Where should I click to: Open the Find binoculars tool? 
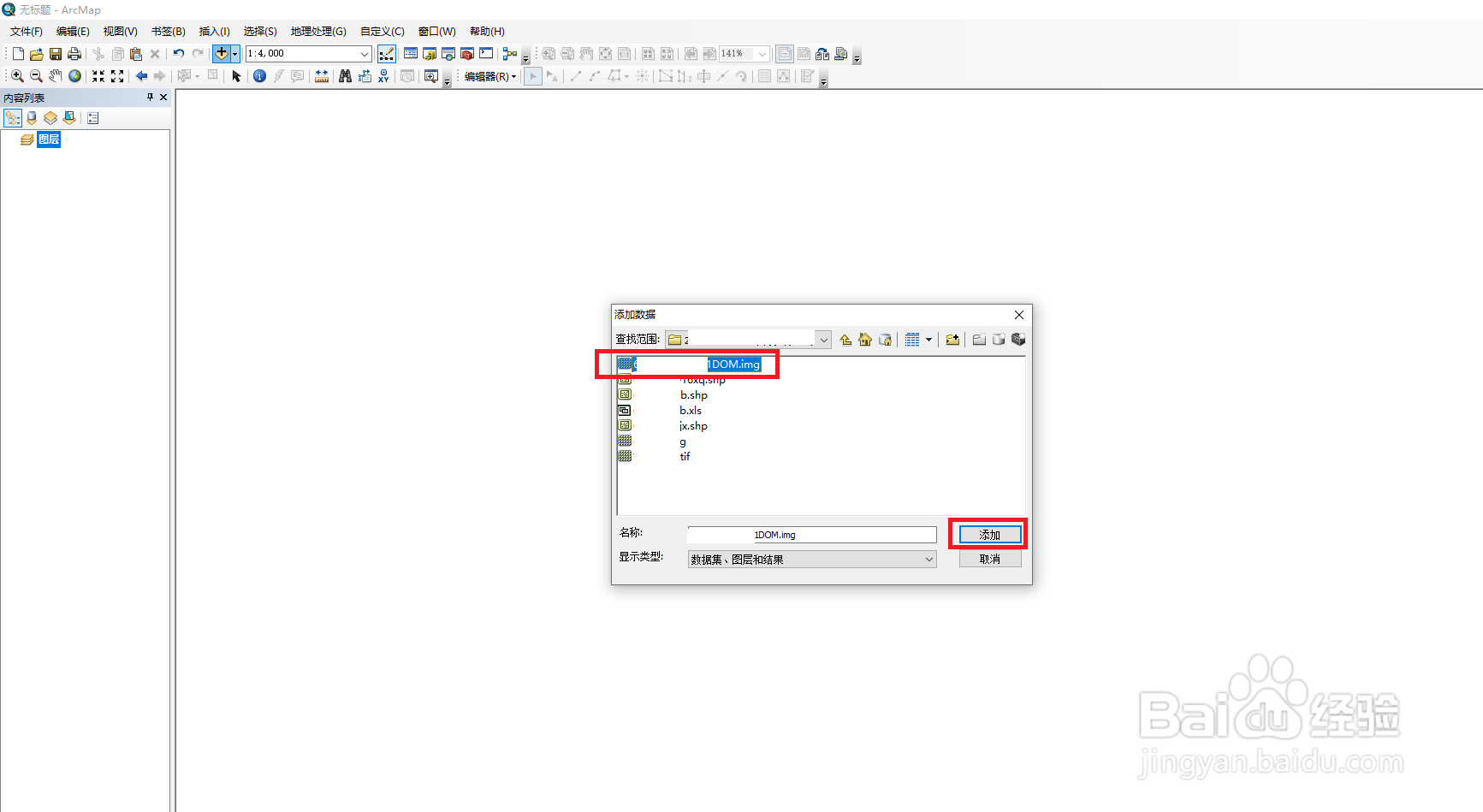(x=345, y=76)
